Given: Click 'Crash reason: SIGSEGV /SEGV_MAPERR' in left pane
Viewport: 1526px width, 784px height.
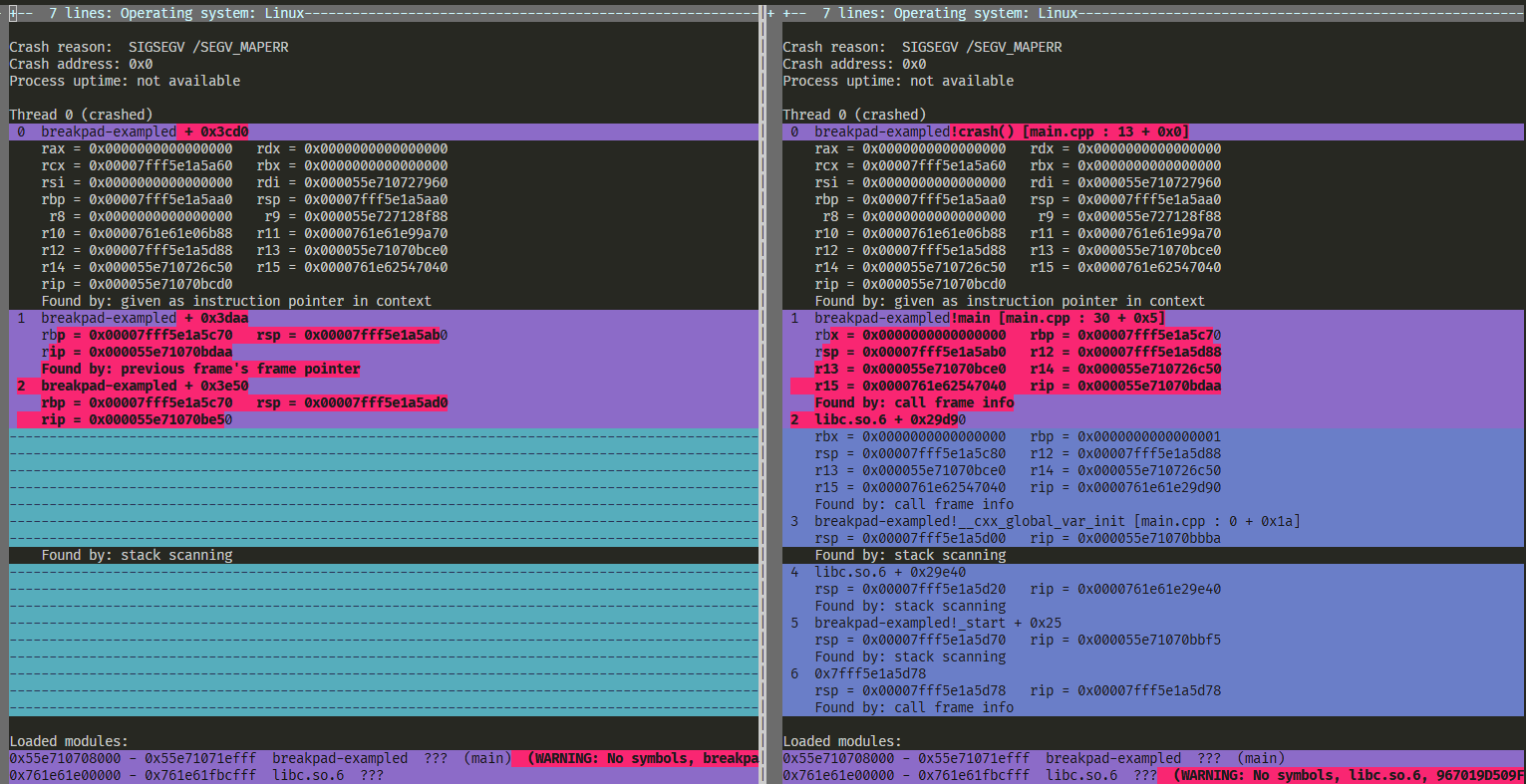Looking at the screenshot, I should [149, 47].
